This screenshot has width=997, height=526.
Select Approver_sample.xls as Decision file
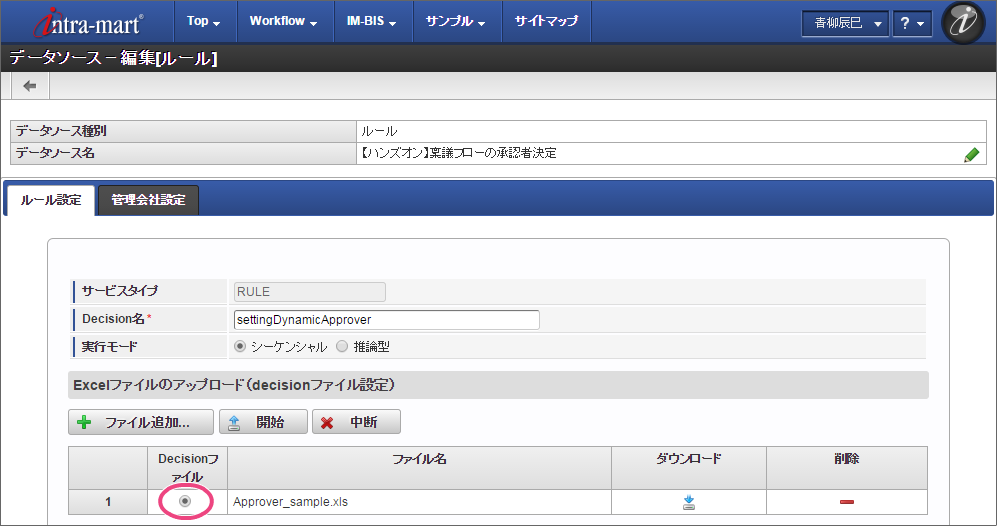click(x=185, y=501)
